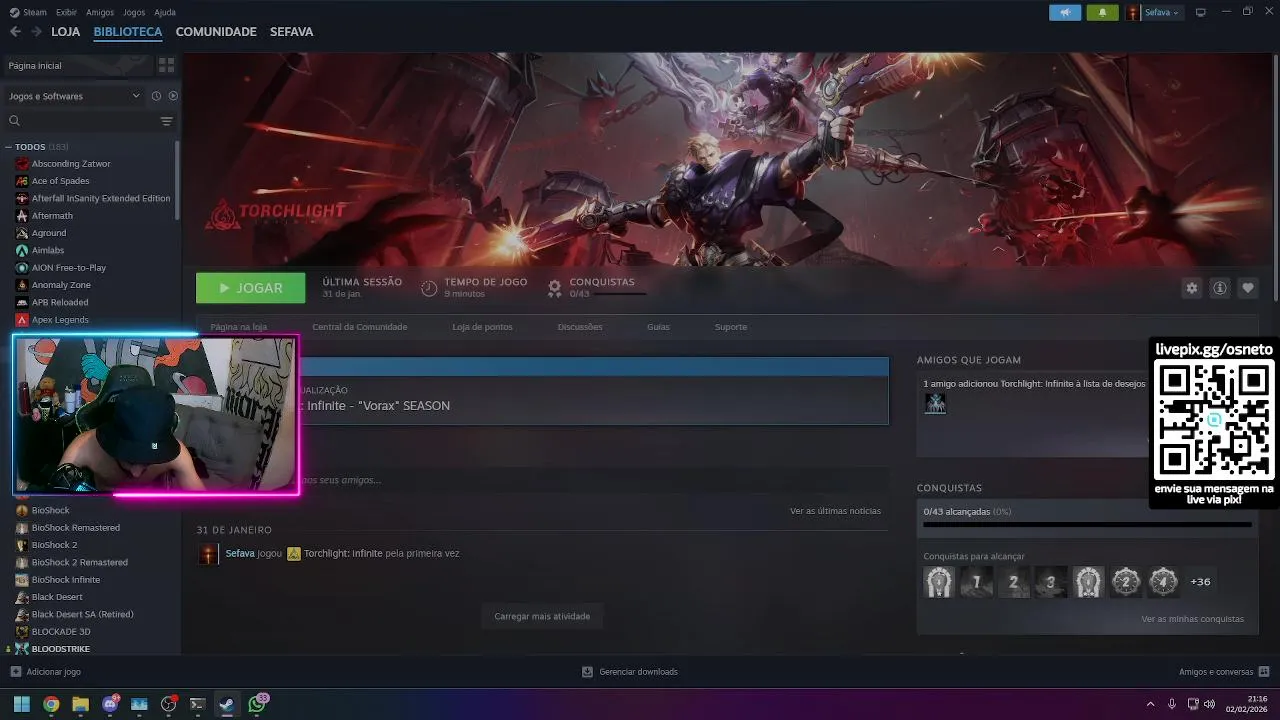Click the Torchlight game icon in activity feed

tap(294, 553)
